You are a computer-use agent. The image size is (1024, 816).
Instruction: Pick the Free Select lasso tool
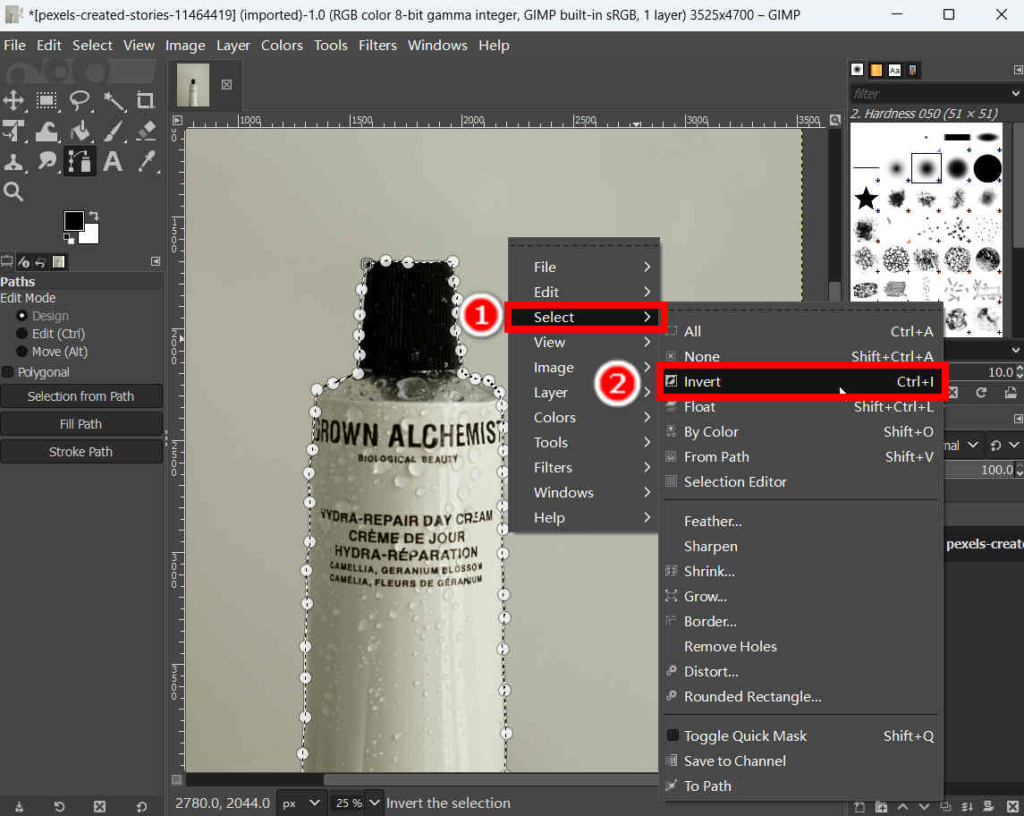tap(80, 100)
